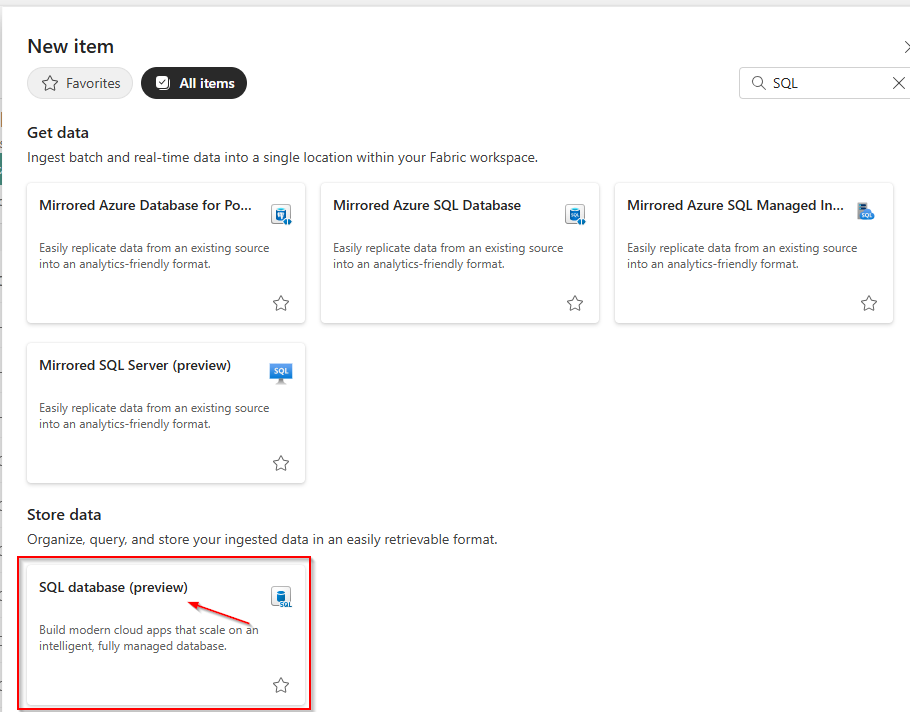Switch to the Favorites filter
Image resolution: width=910 pixels, height=712 pixels.
pyautogui.click(x=80, y=83)
